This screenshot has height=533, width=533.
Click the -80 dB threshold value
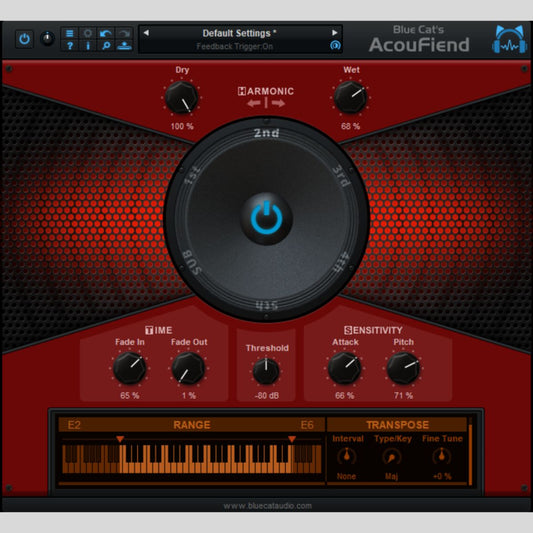(267, 396)
